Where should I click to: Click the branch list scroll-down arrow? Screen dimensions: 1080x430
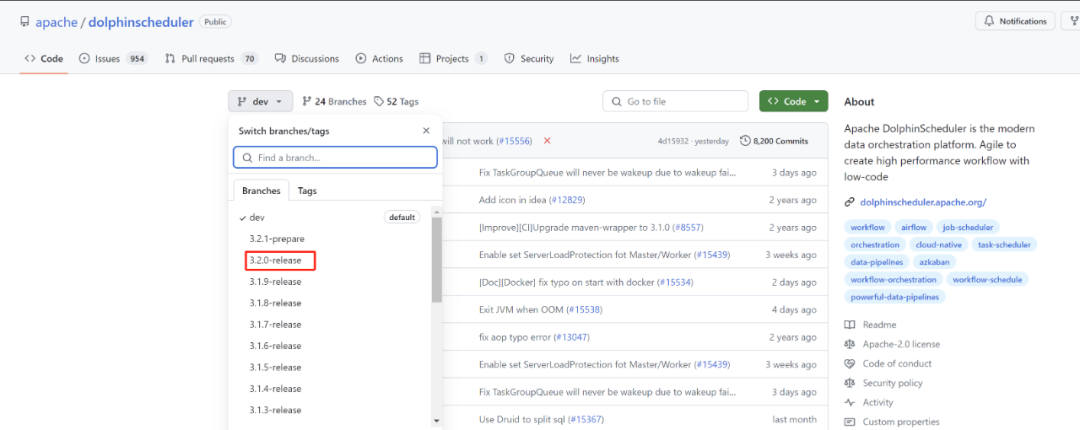[x=437, y=420]
